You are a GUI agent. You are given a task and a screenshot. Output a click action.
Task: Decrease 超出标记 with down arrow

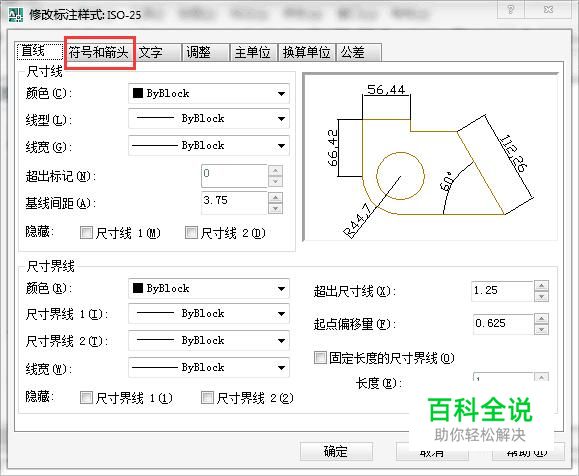pyautogui.click(x=275, y=182)
